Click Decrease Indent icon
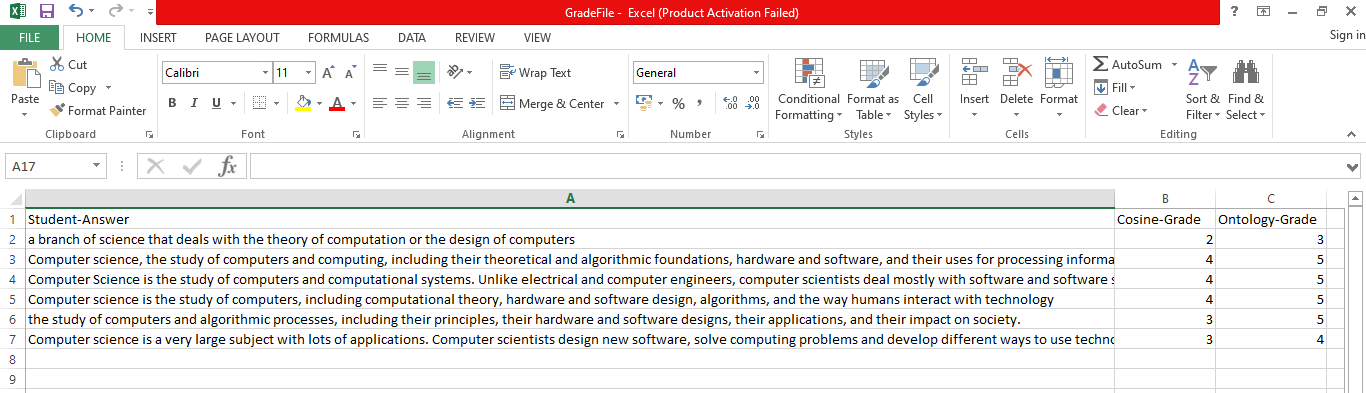 (x=455, y=103)
